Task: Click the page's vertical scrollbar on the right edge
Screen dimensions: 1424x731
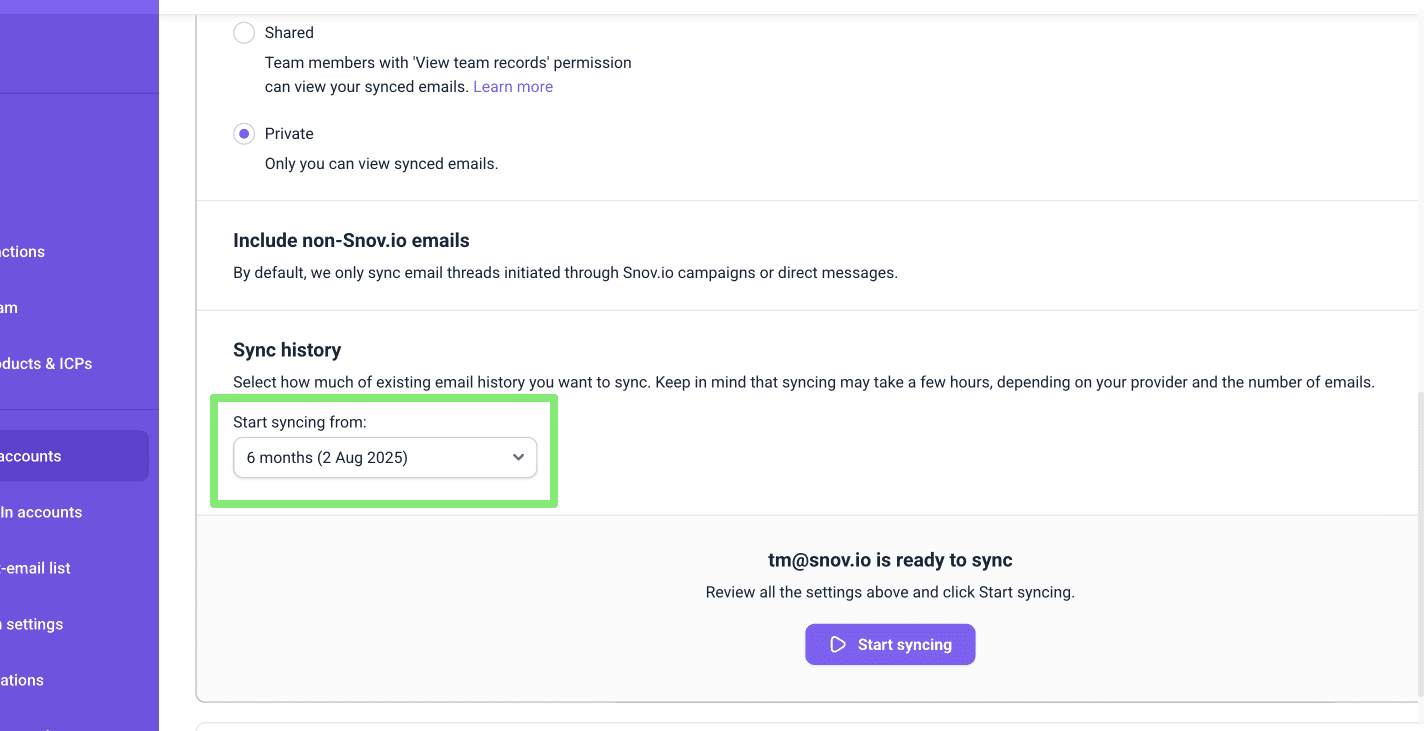Action: pos(1419,540)
